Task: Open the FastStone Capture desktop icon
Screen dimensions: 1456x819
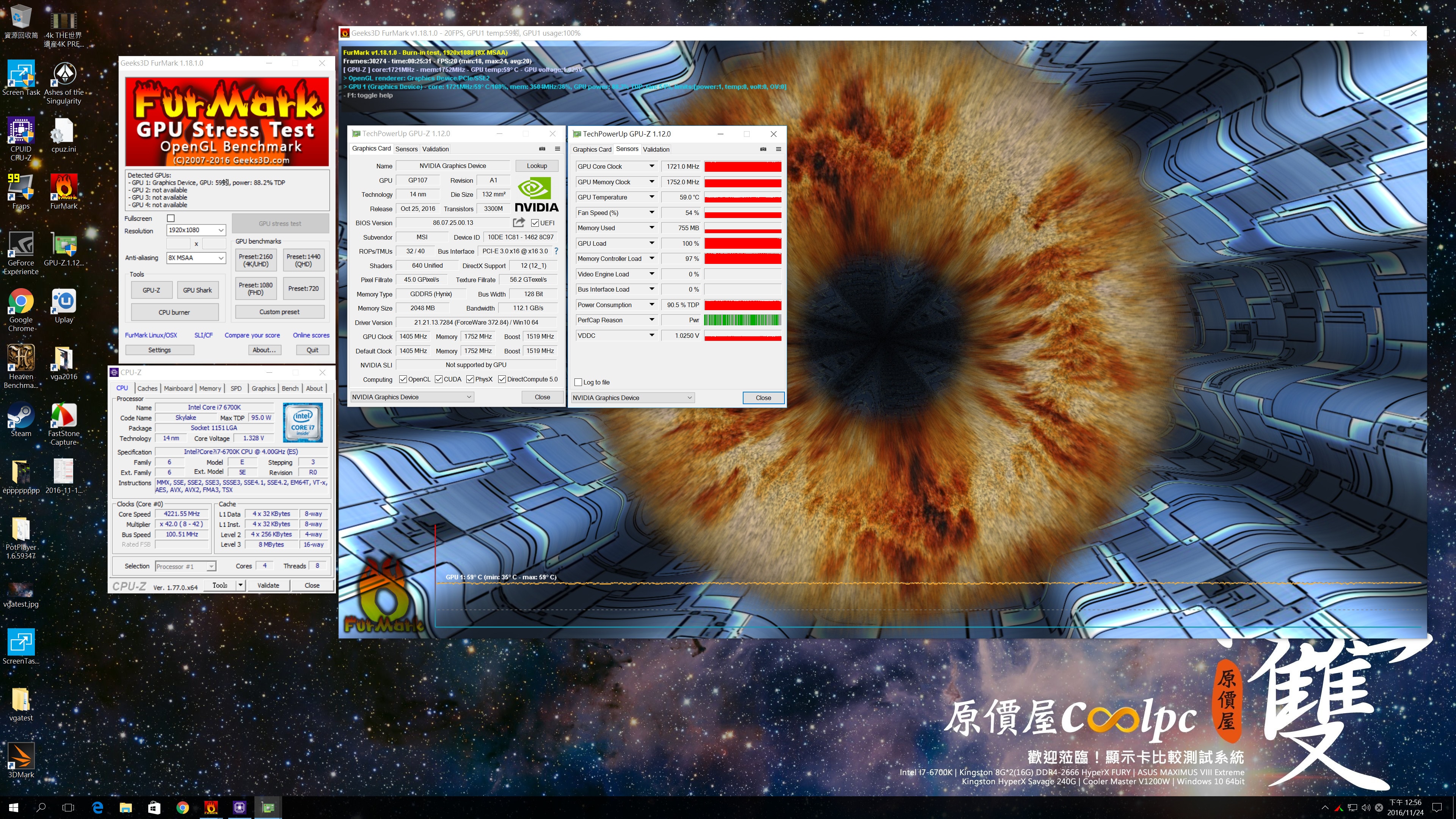Action: click(63, 424)
